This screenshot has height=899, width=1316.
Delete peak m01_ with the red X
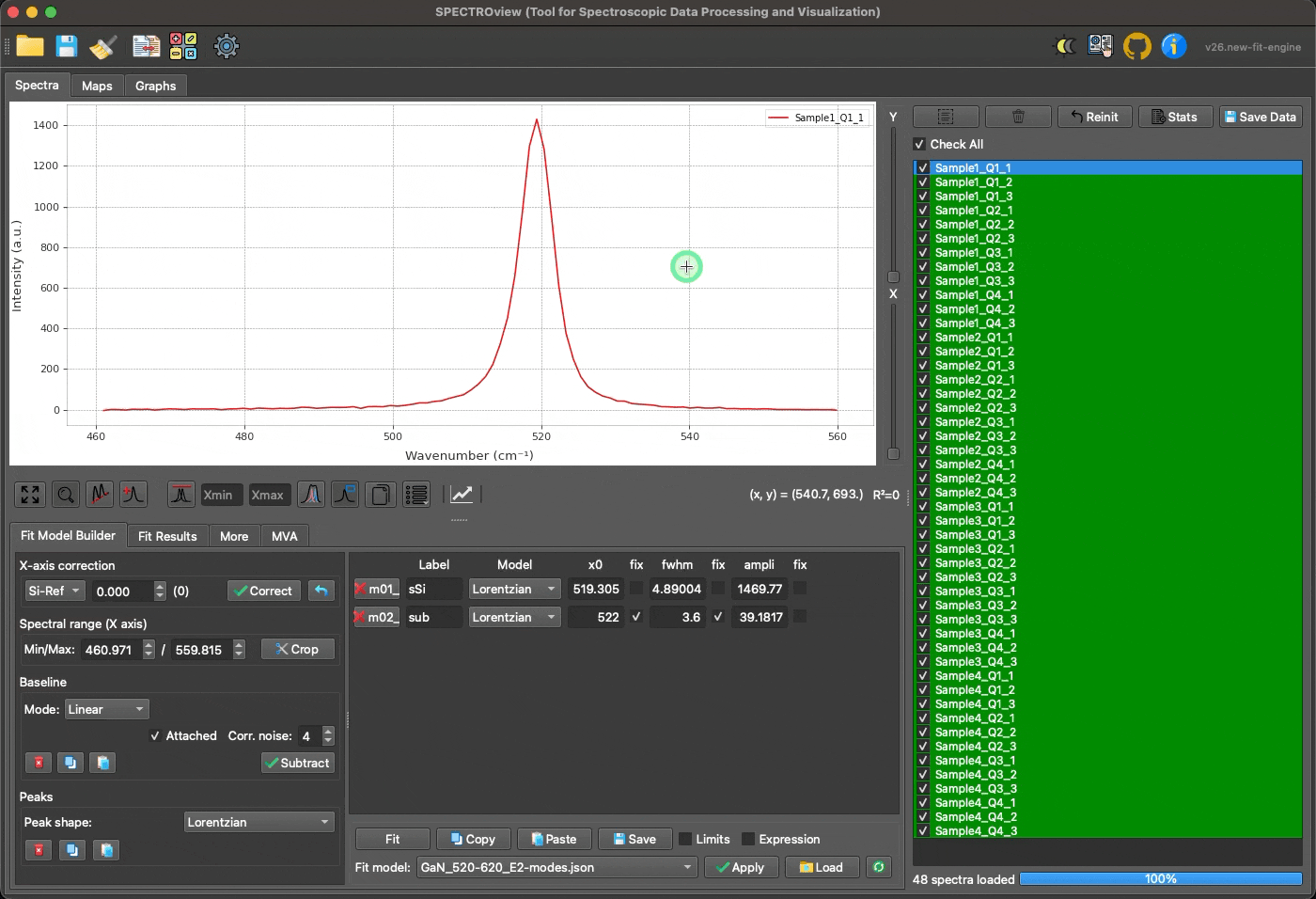tap(360, 589)
